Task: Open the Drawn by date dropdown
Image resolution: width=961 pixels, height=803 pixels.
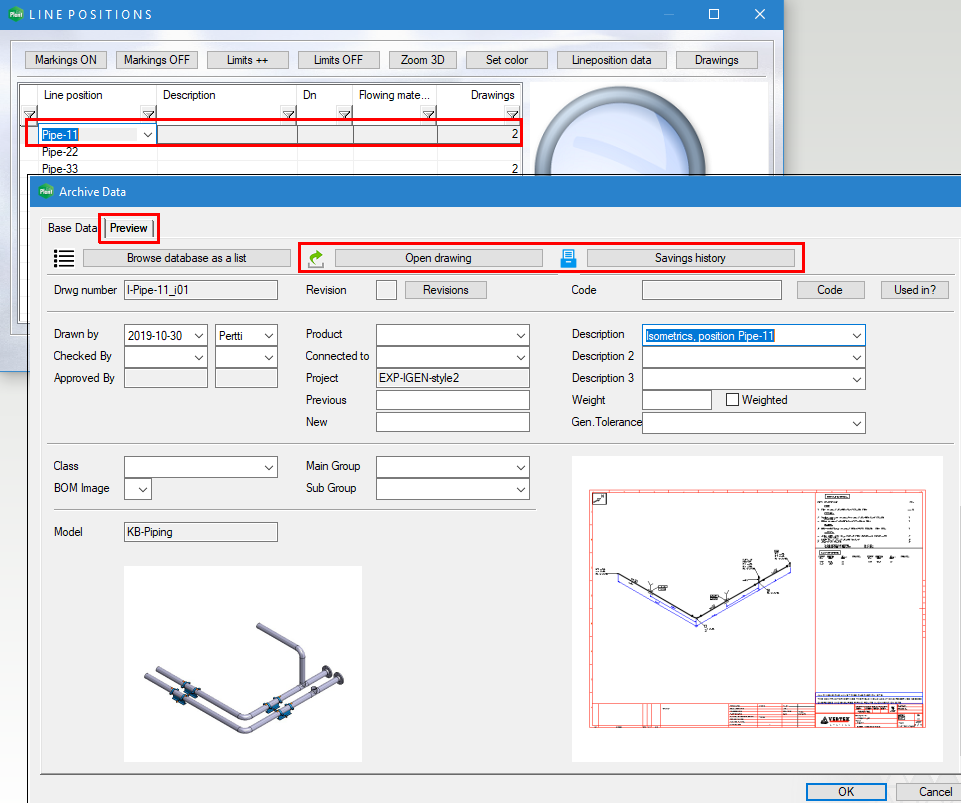Action: (195, 335)
